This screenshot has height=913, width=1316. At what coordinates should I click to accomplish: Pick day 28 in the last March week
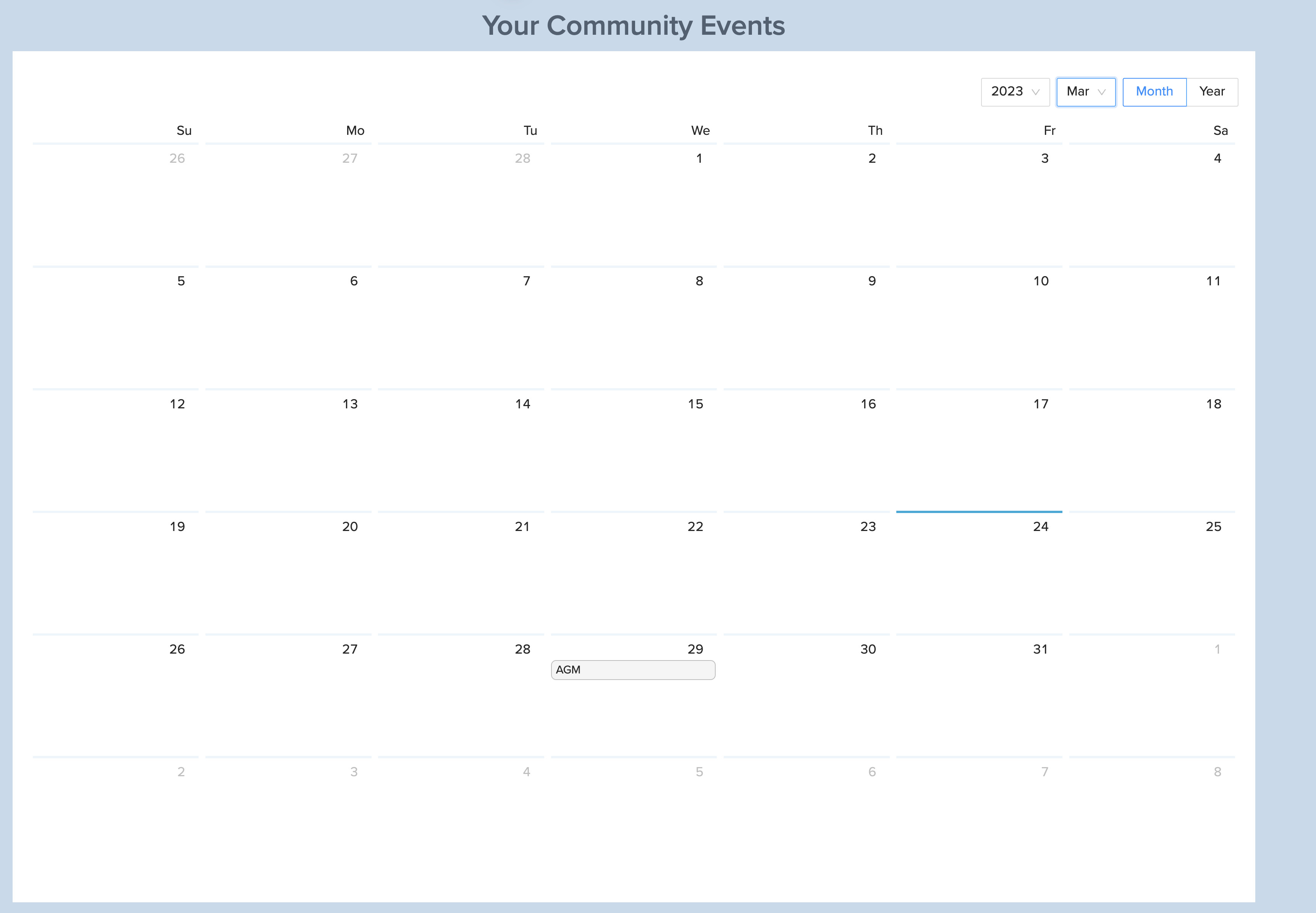click(x=461, y=695)
